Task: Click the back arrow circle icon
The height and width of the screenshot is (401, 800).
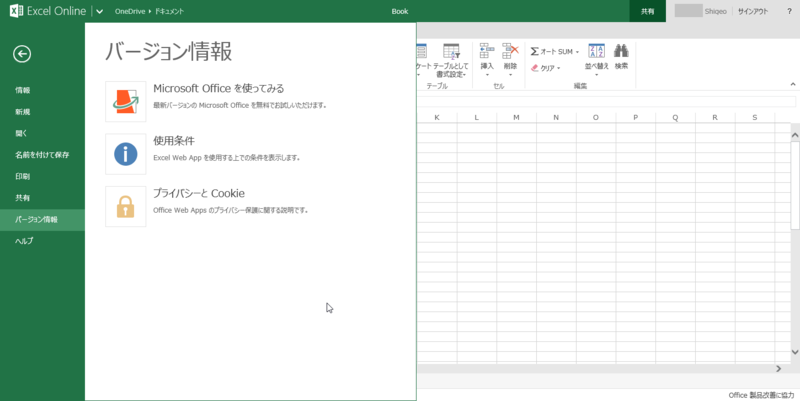Action: point(22,54)
